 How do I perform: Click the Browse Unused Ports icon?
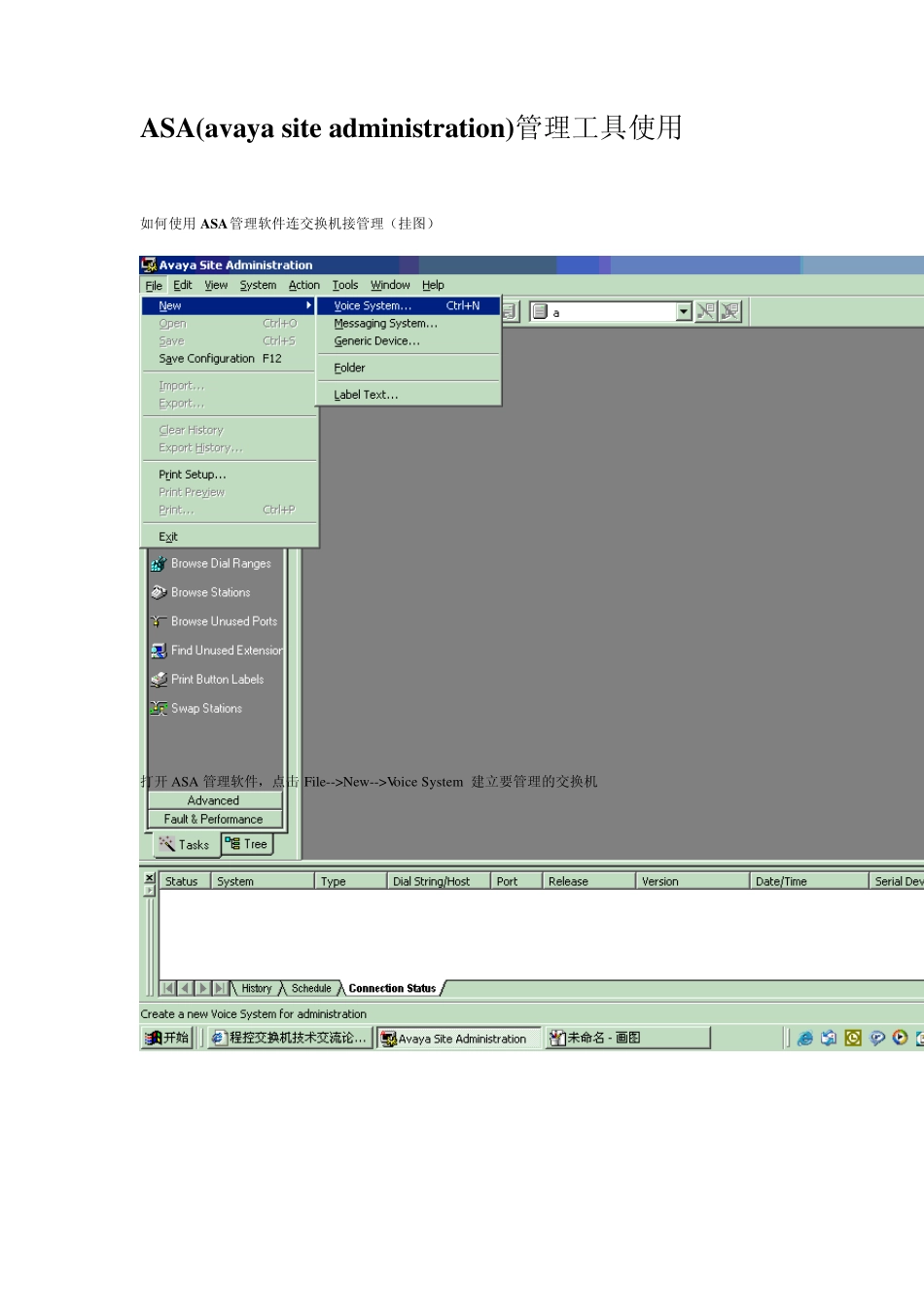tap(159, 621)
